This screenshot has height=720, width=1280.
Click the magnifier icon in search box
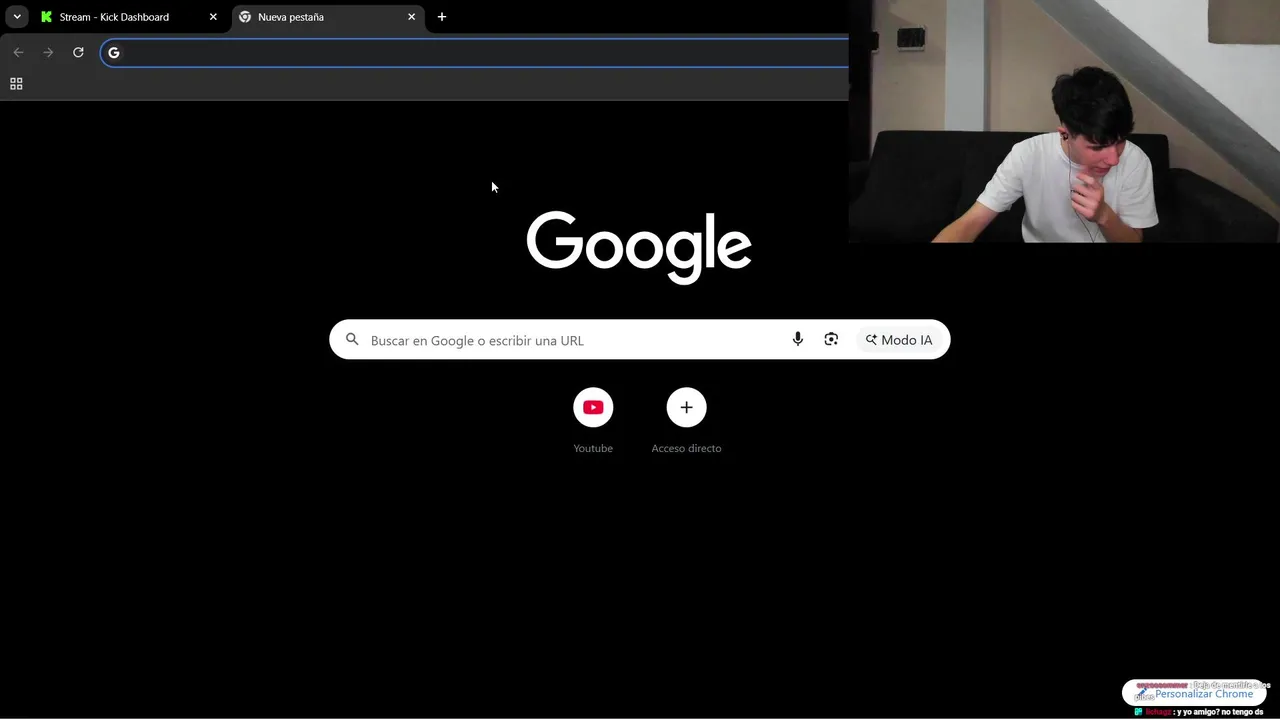tap(352, 340)
